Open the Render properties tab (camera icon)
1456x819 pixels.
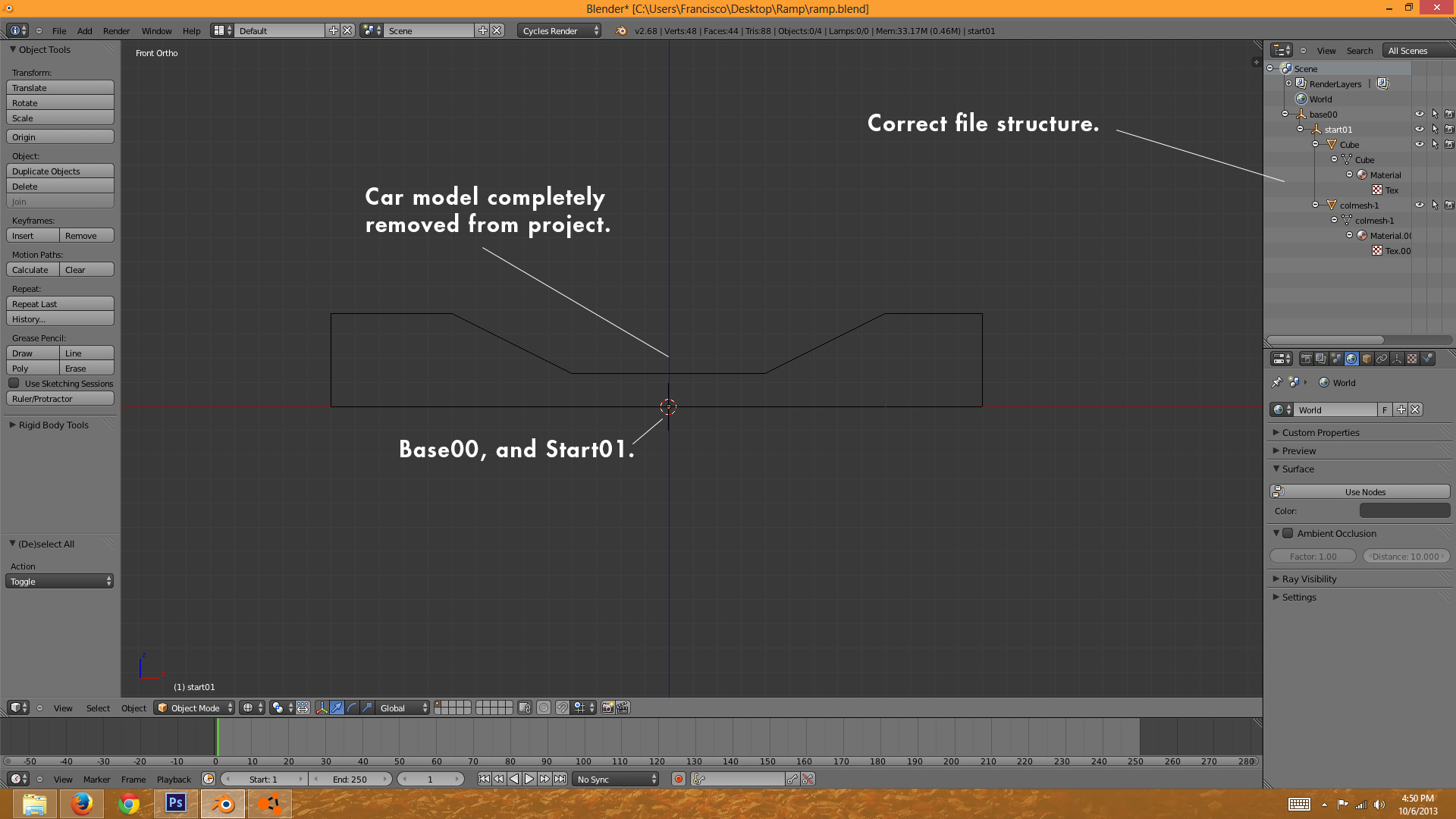pos(1306,359)
